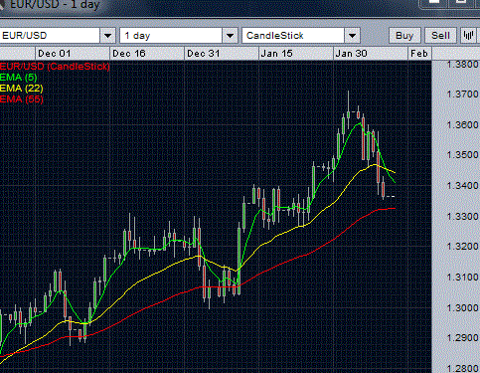Select the EMA (55) legend label
The height and width of the screenshot is (373, 480).
tap(22, 99)
